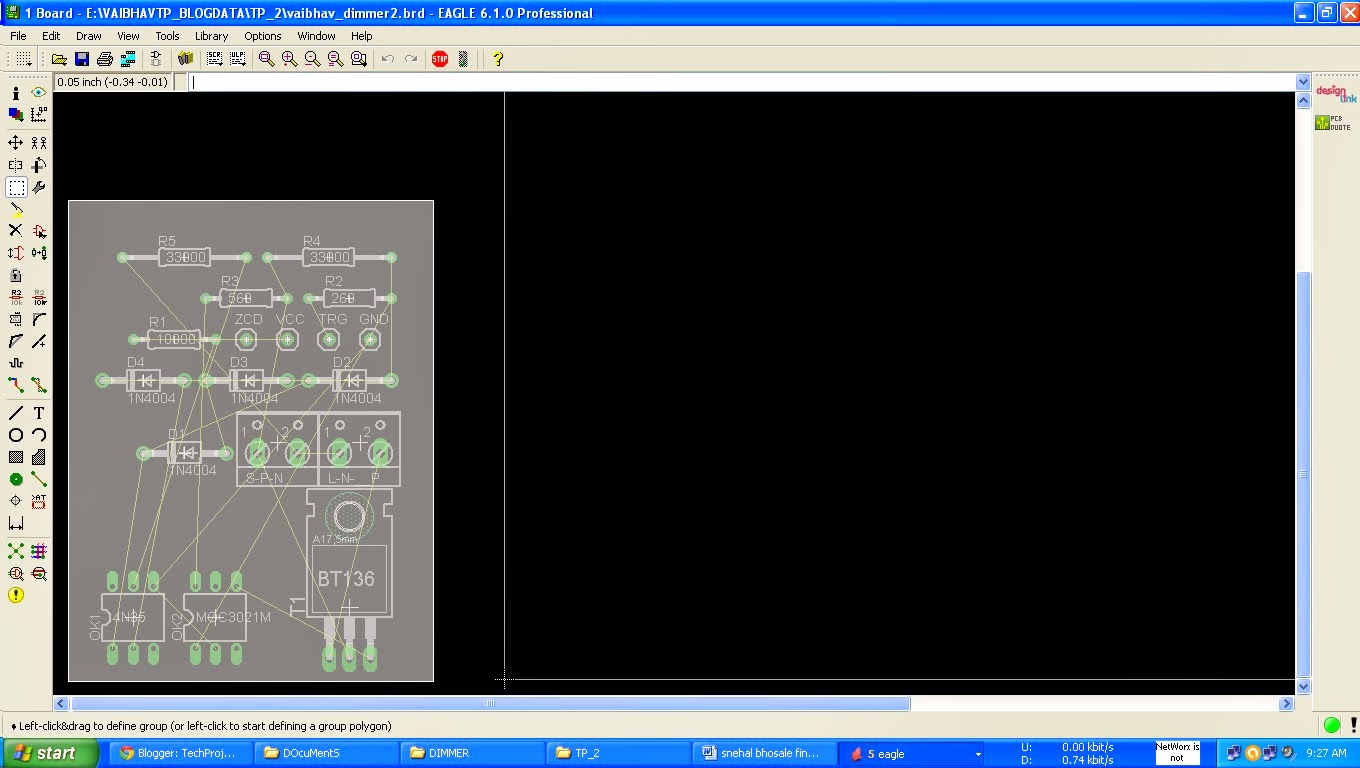Select the Delete X tool
This screenshot has height=768, width=1360.
pos(16,231)
